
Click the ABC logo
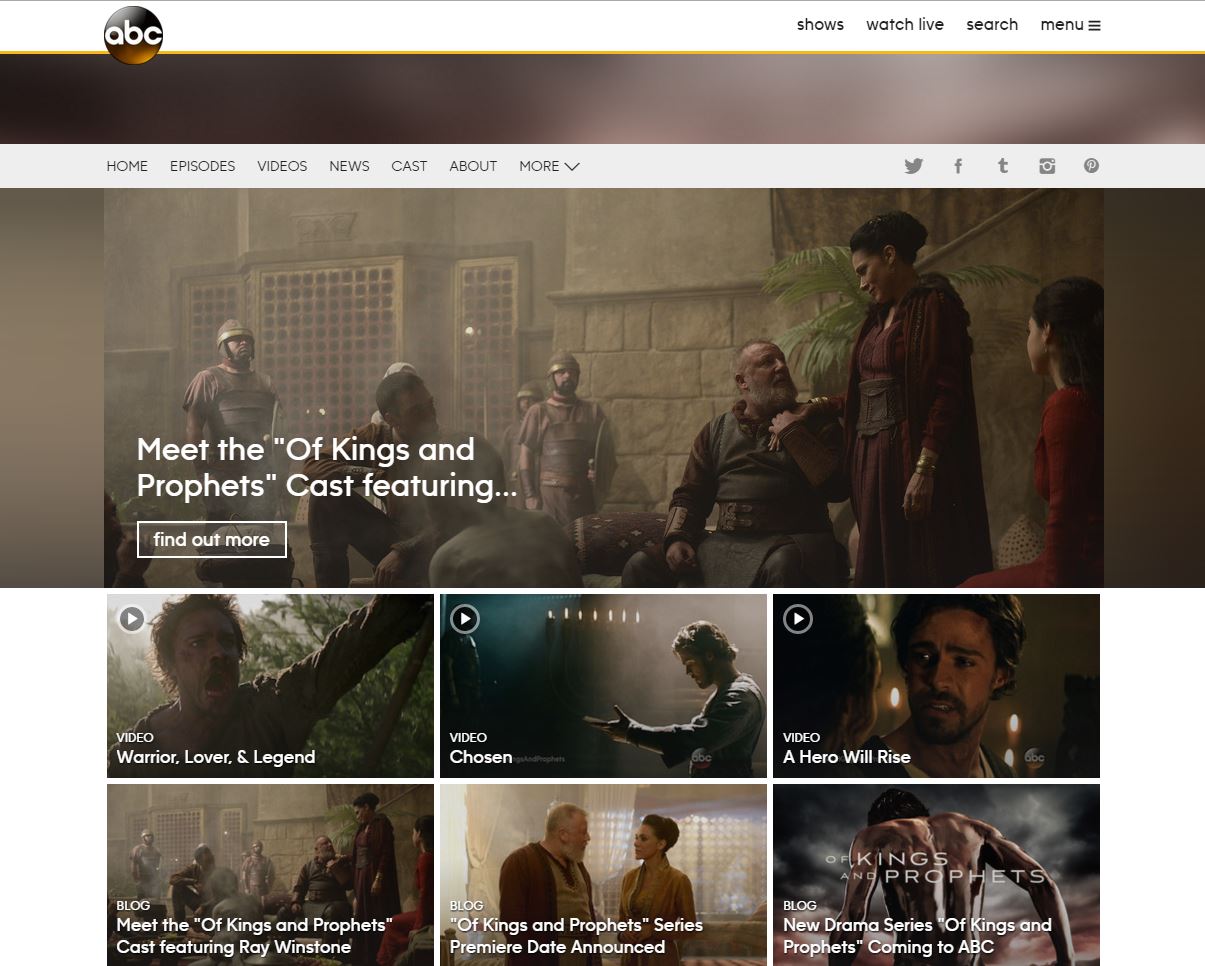pyautogui.click(x=133, y=35)
